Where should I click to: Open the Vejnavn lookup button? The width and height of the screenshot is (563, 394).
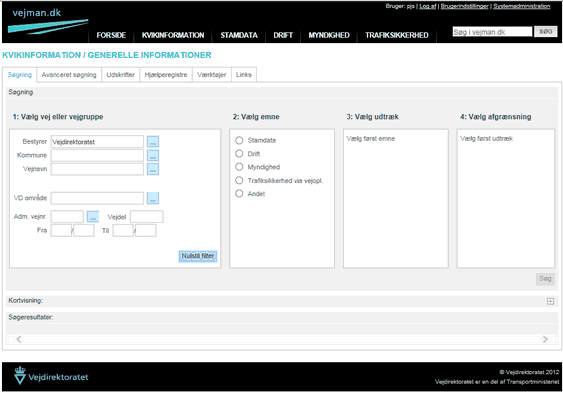tap(153, 169)
